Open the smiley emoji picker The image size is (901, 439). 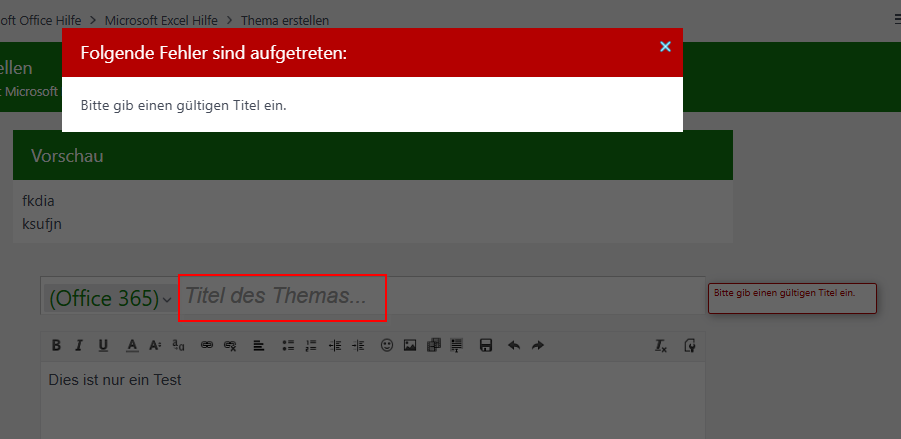[x=387, y=345]
